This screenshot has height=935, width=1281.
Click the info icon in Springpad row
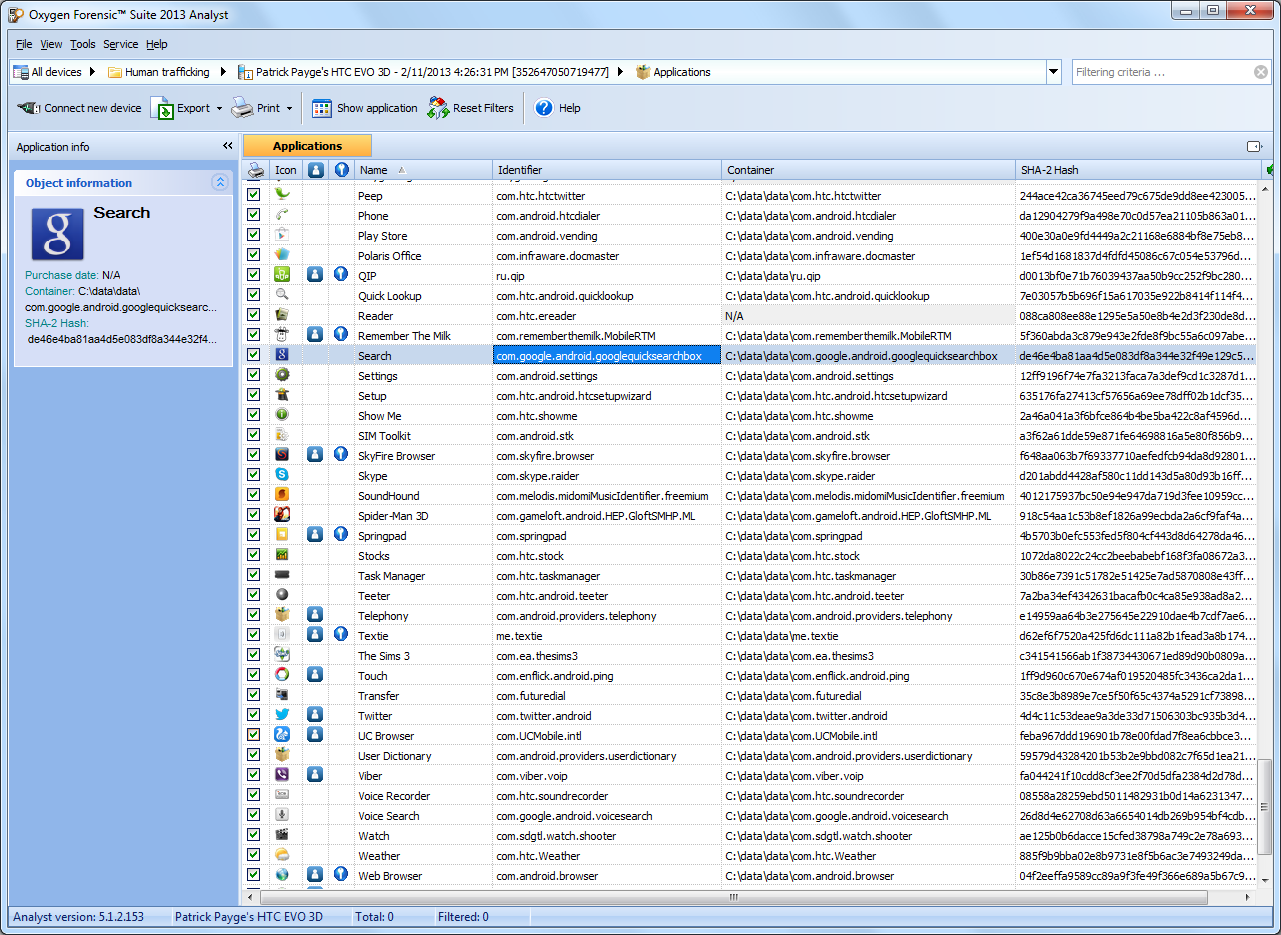click(x=341, y=535)
